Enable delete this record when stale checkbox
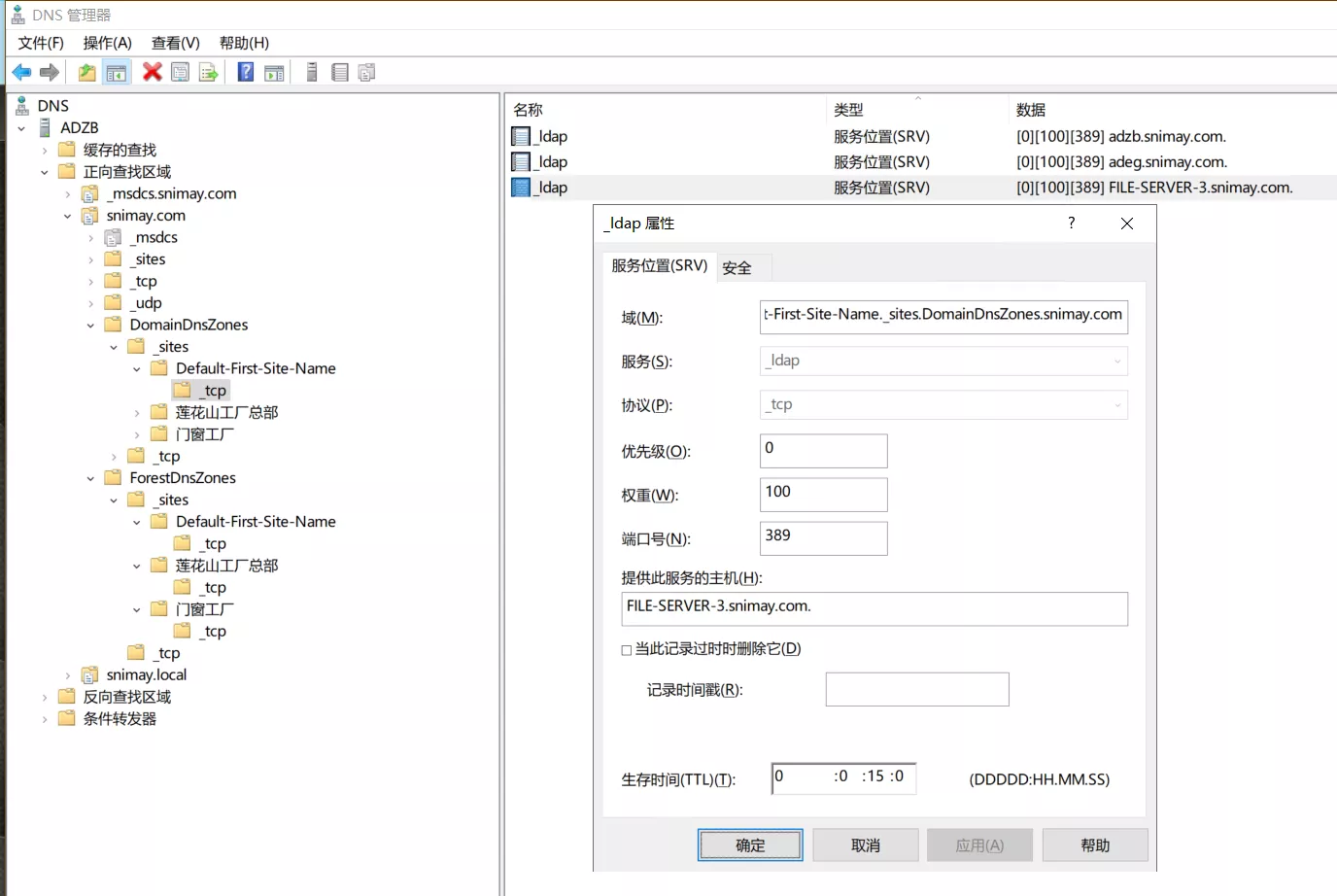Image resolution: width=1337 pixels, height=896 pixels. coord(627,650)
